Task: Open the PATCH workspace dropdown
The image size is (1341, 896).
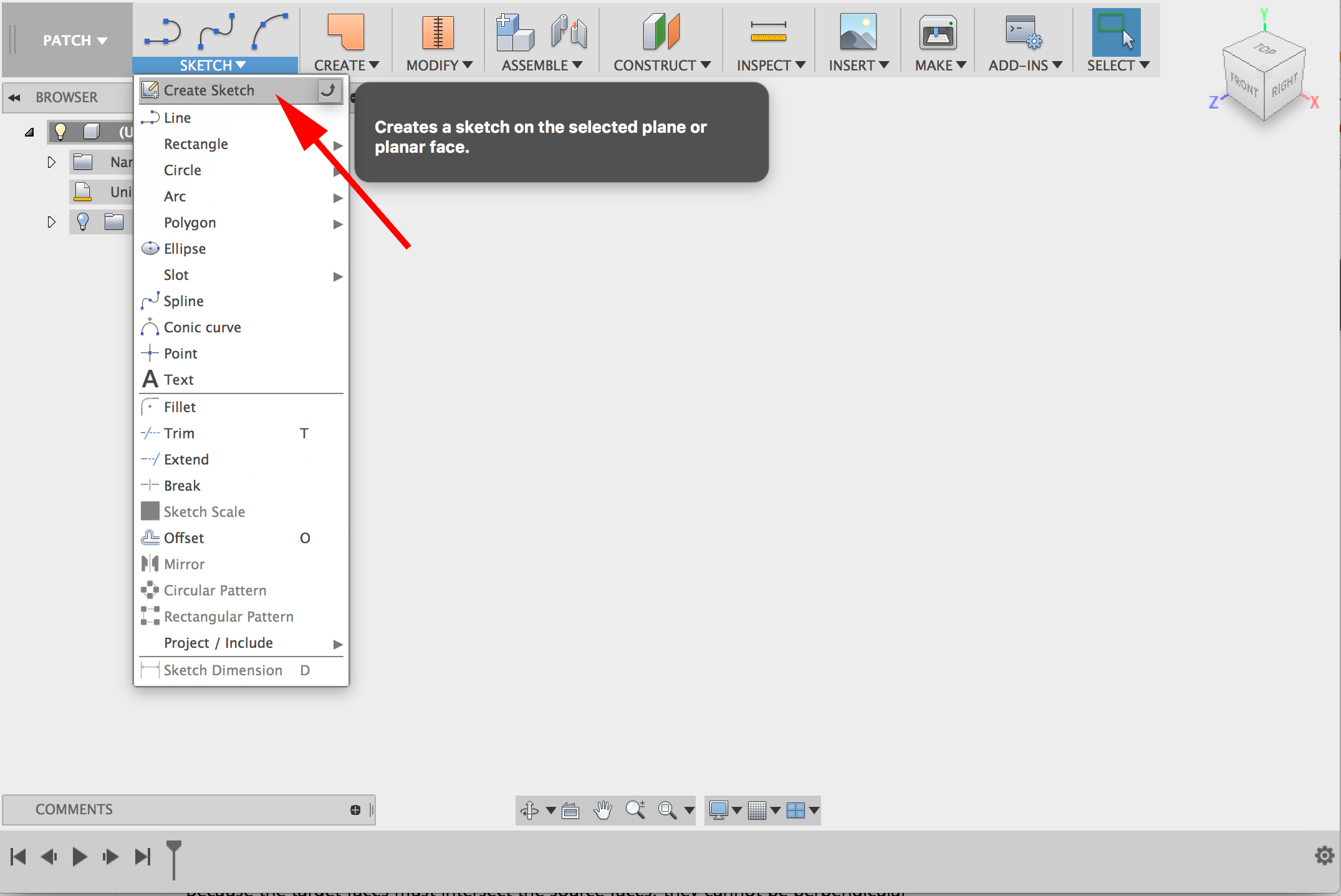Action: 75,41
